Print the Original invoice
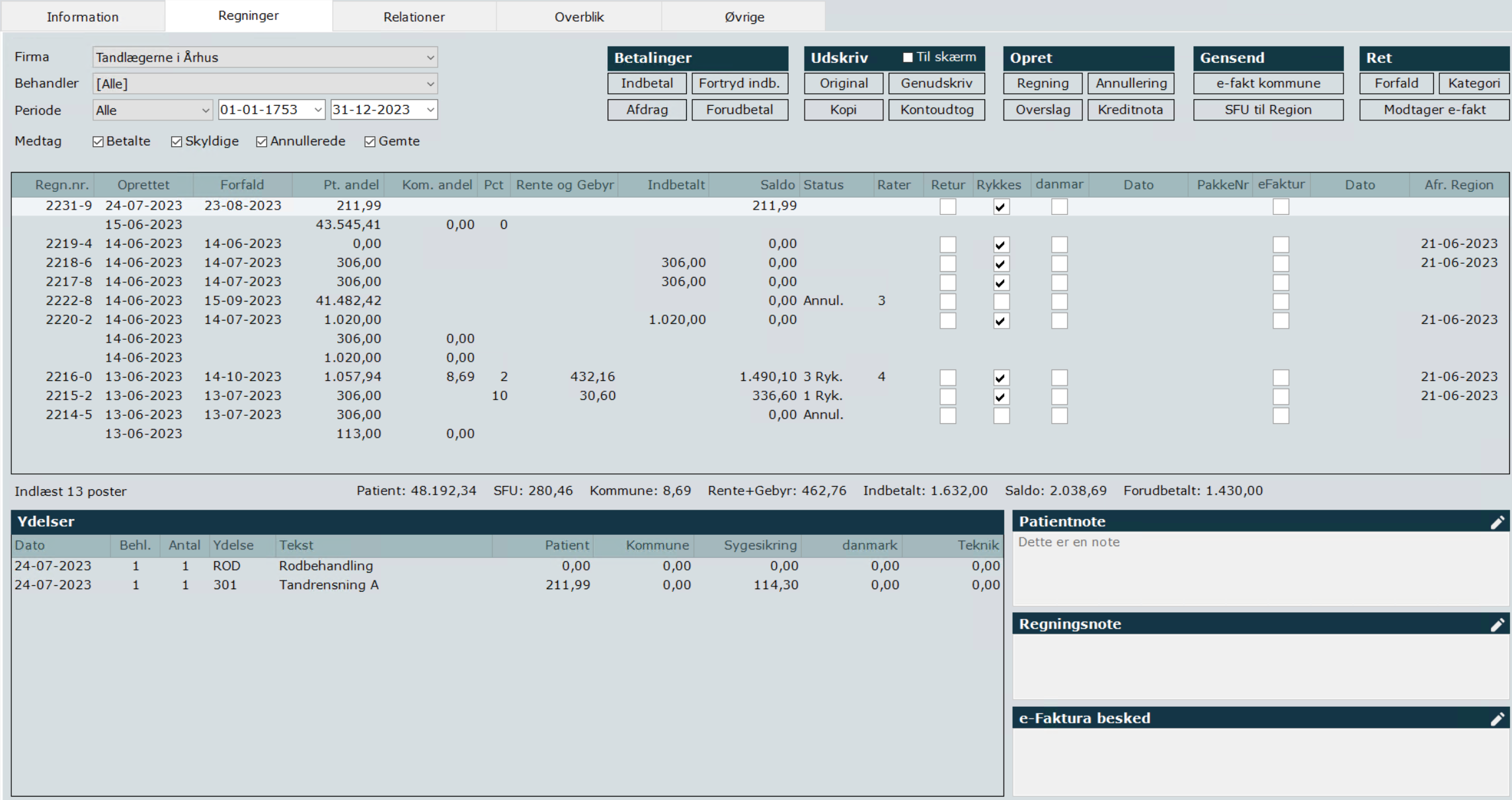 [844, 83]
